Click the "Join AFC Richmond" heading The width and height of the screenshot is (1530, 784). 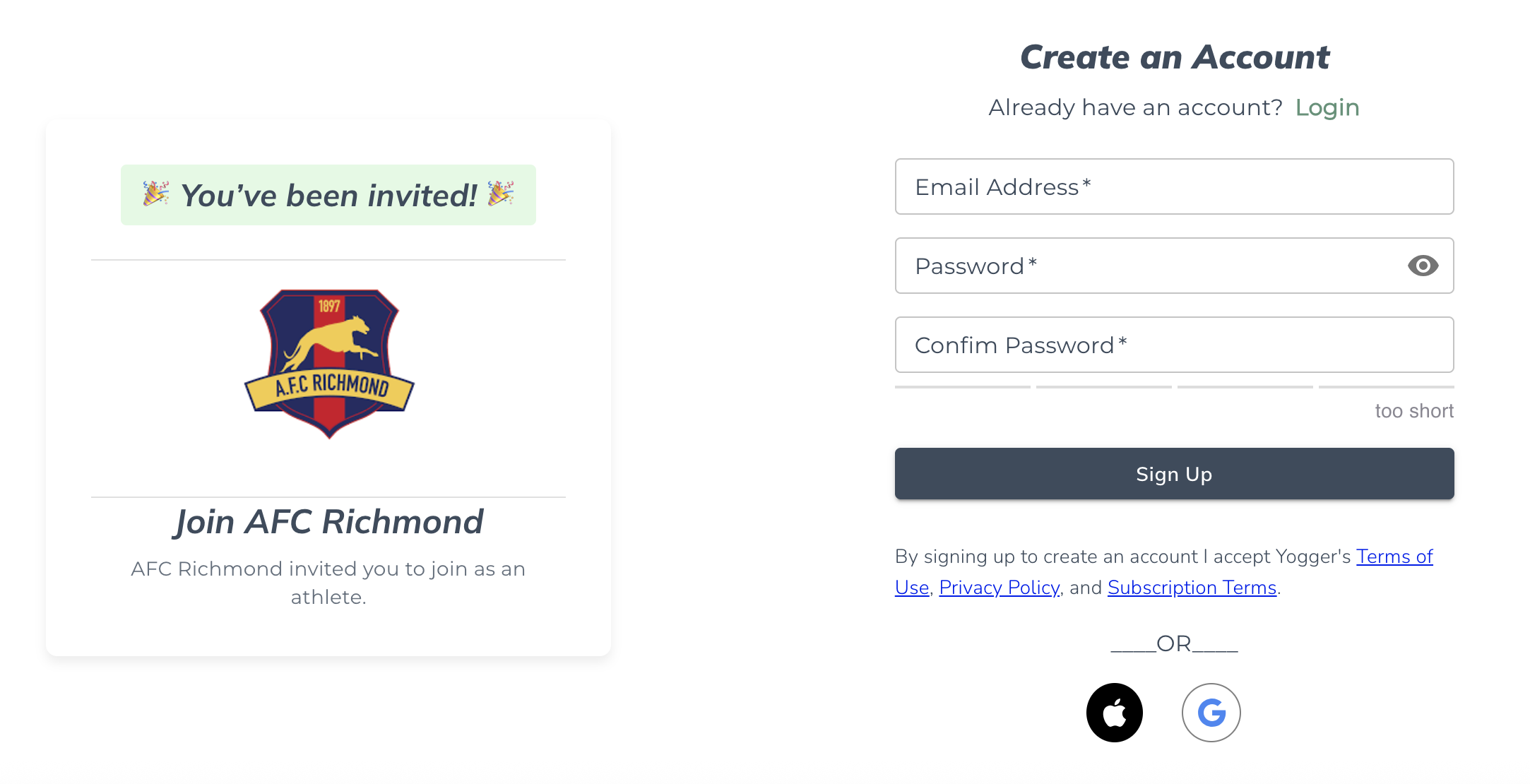328,522
